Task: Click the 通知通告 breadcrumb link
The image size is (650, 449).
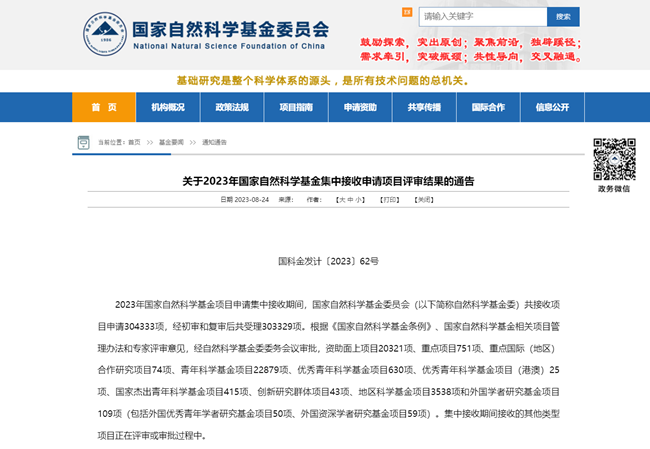Action: point(215,142)
